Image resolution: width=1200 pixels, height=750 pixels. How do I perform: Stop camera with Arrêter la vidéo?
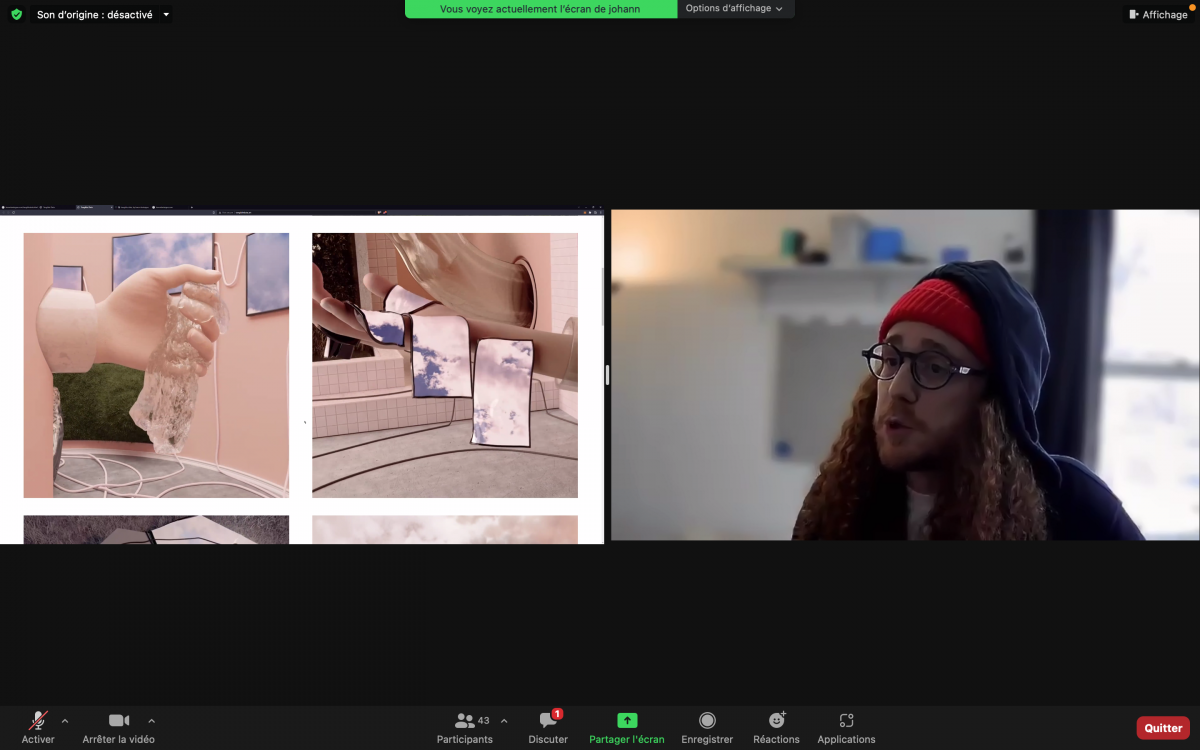pyautogui.click(x=119, y=720)
